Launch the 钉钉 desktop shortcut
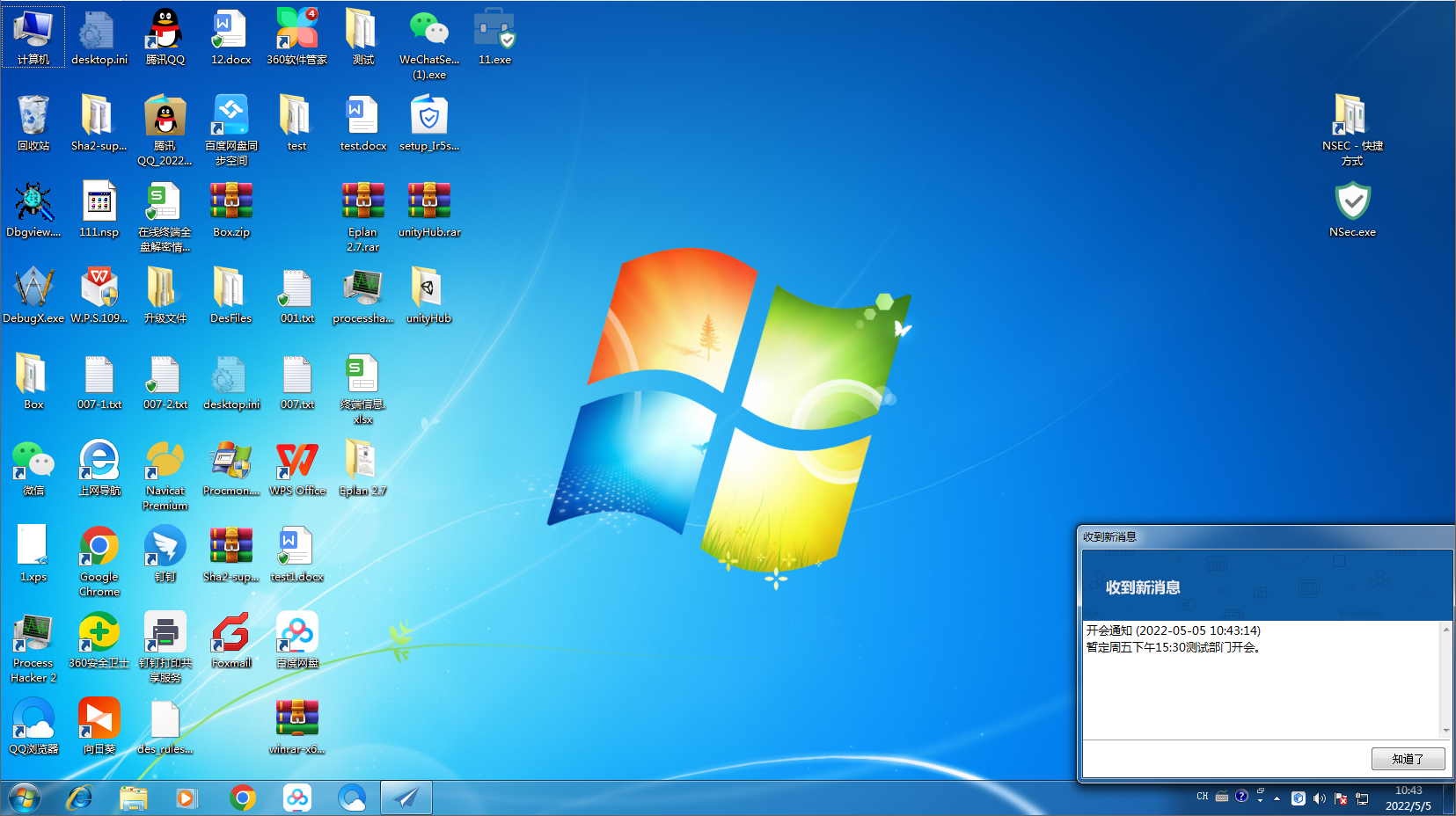The image size is (1456, 816). (x=165, y=554)
